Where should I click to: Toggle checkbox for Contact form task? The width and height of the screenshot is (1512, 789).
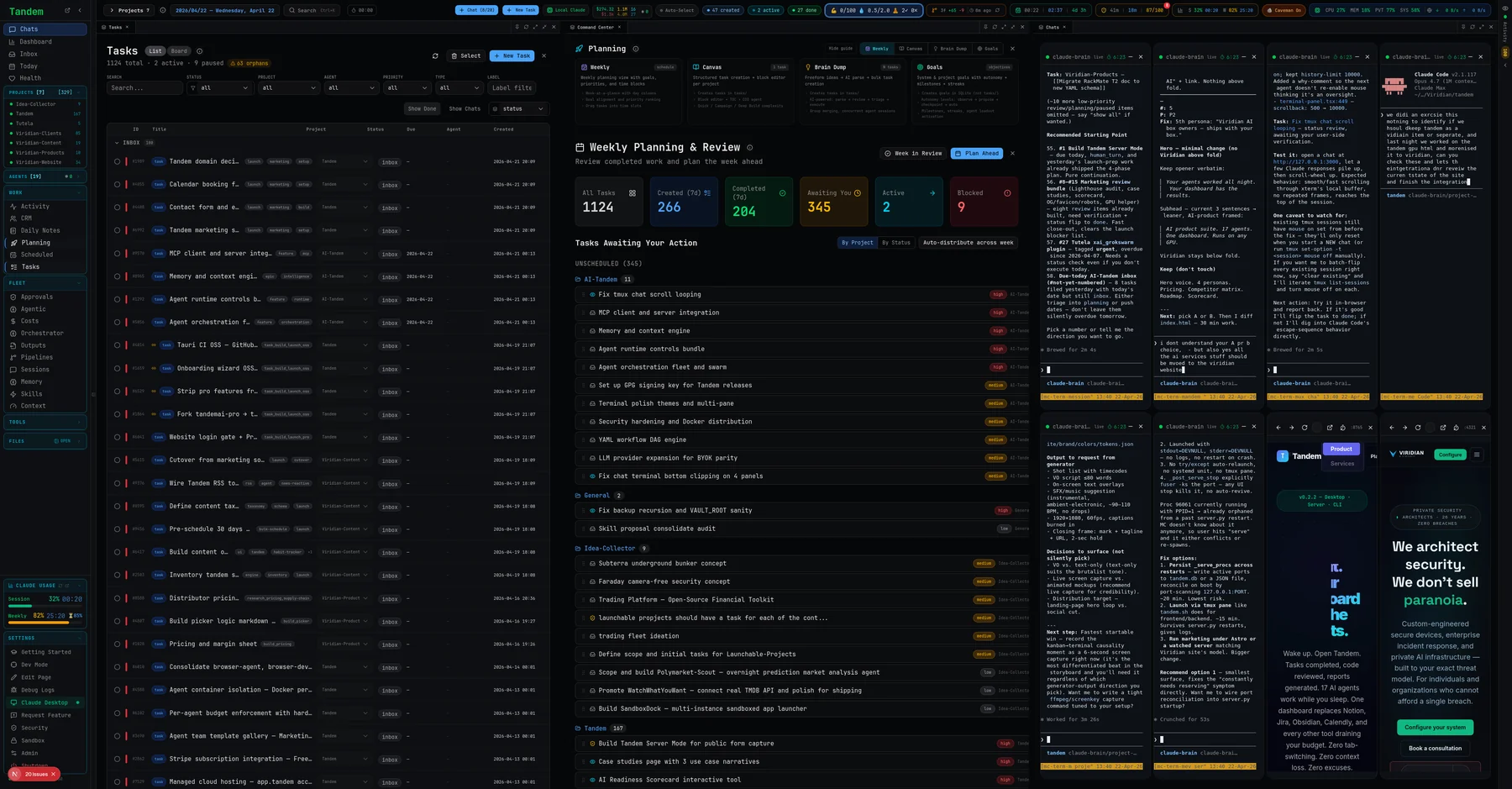click(118, 208)
